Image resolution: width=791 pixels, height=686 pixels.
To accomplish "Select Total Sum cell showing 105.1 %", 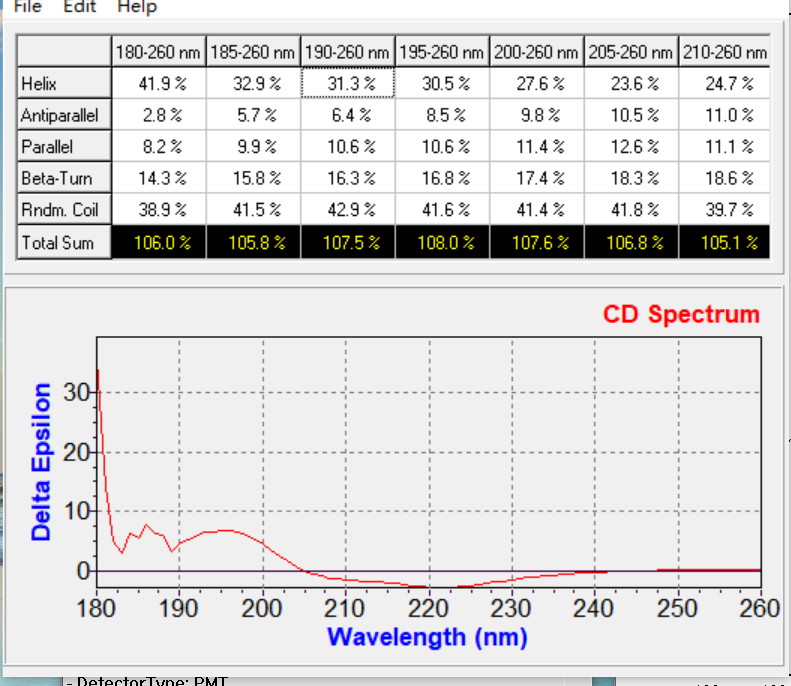I will point(724,242).
